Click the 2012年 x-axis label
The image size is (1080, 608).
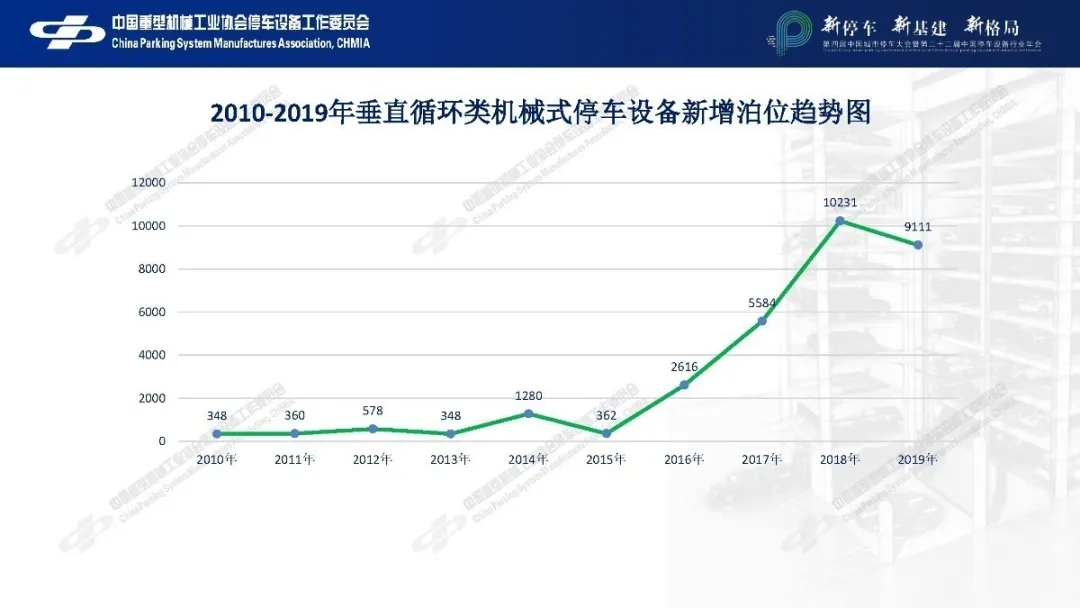click(373, 460)
